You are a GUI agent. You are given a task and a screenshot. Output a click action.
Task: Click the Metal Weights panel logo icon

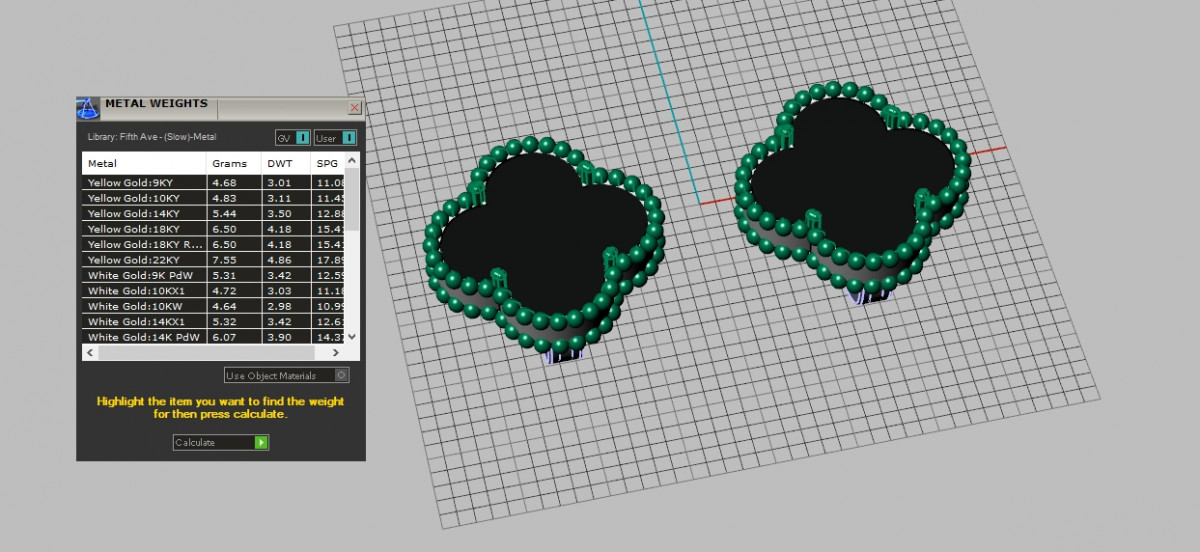click(x=88, y=108)
